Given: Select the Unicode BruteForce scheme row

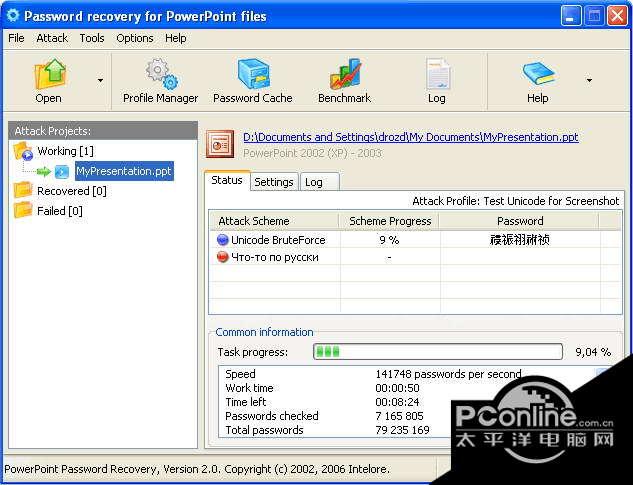Looking at the screenshot, I should coord(415,240).
